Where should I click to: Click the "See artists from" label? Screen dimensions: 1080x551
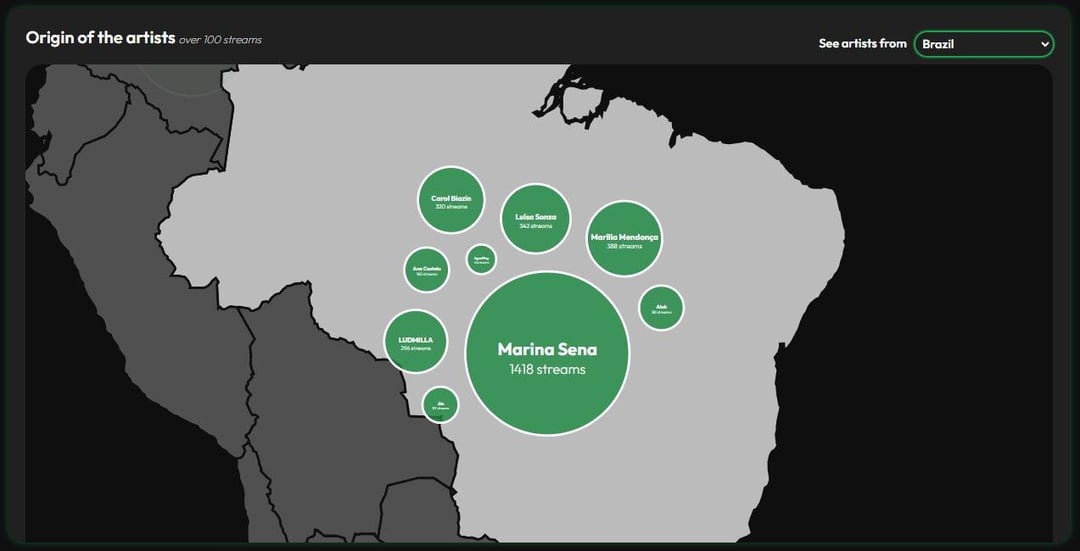[862, 44]
